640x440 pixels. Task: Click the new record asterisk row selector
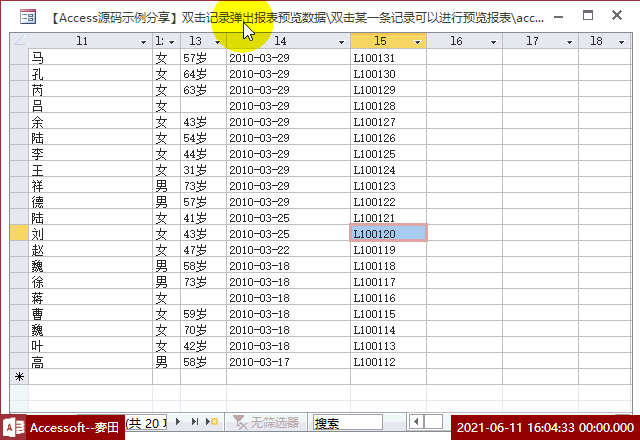pyautogui.click(x=19, y=377)
